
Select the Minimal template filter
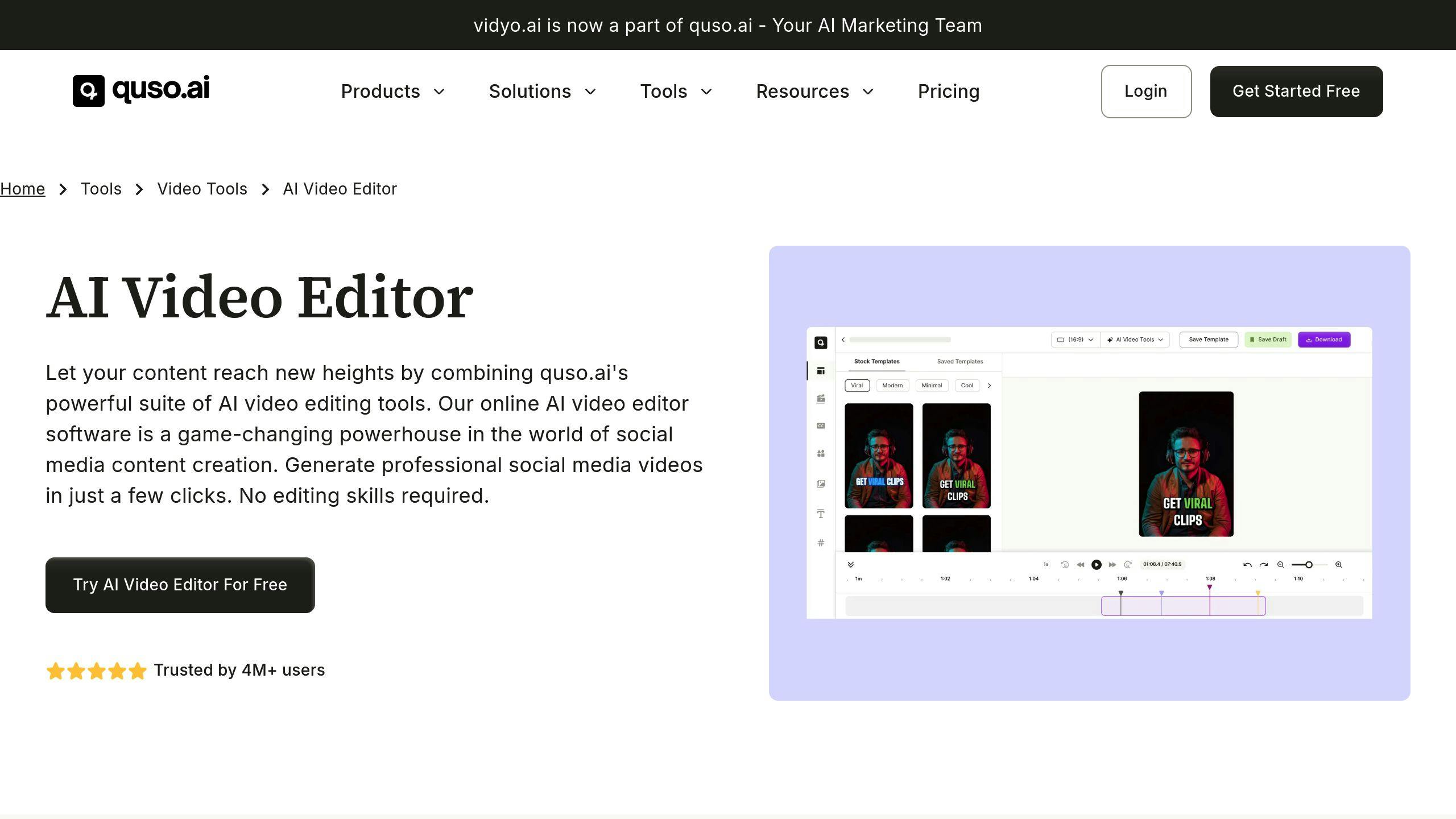[x=932, y=386]
